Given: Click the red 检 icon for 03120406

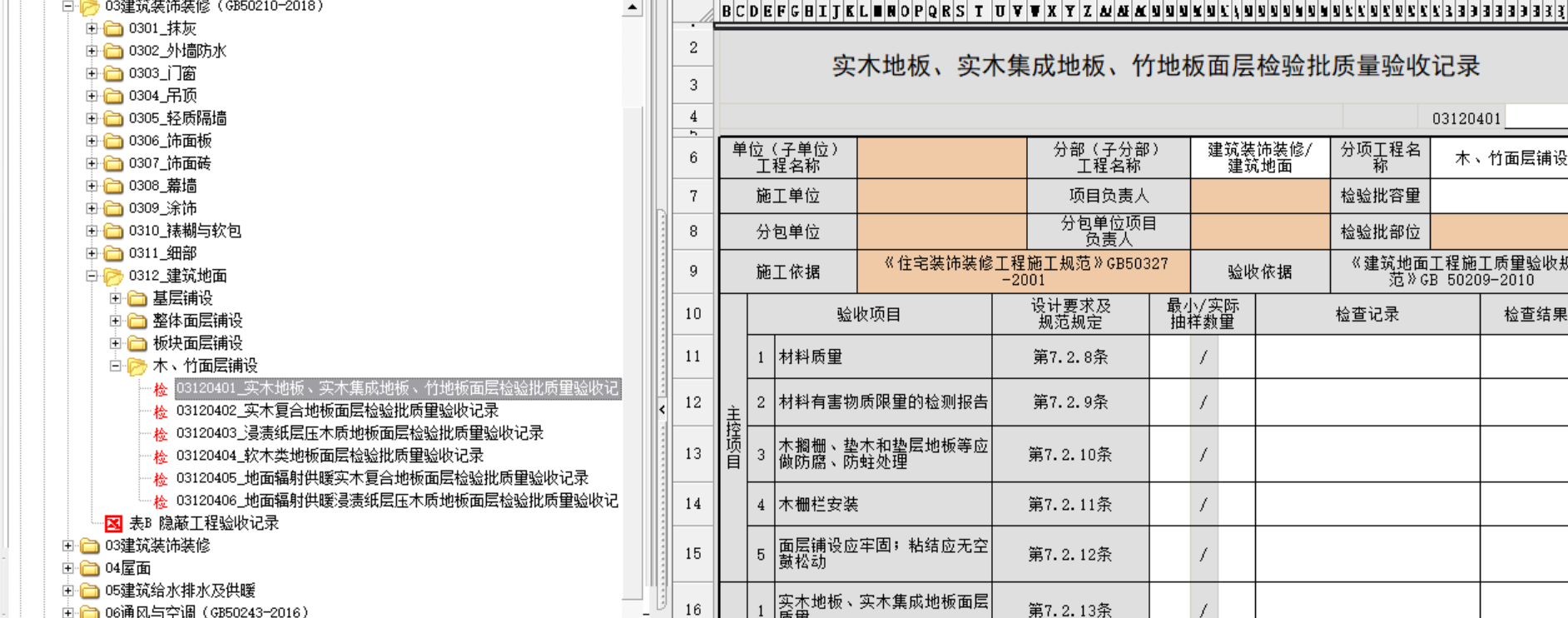Looking at the screenshot, I should tap(161, 501).
